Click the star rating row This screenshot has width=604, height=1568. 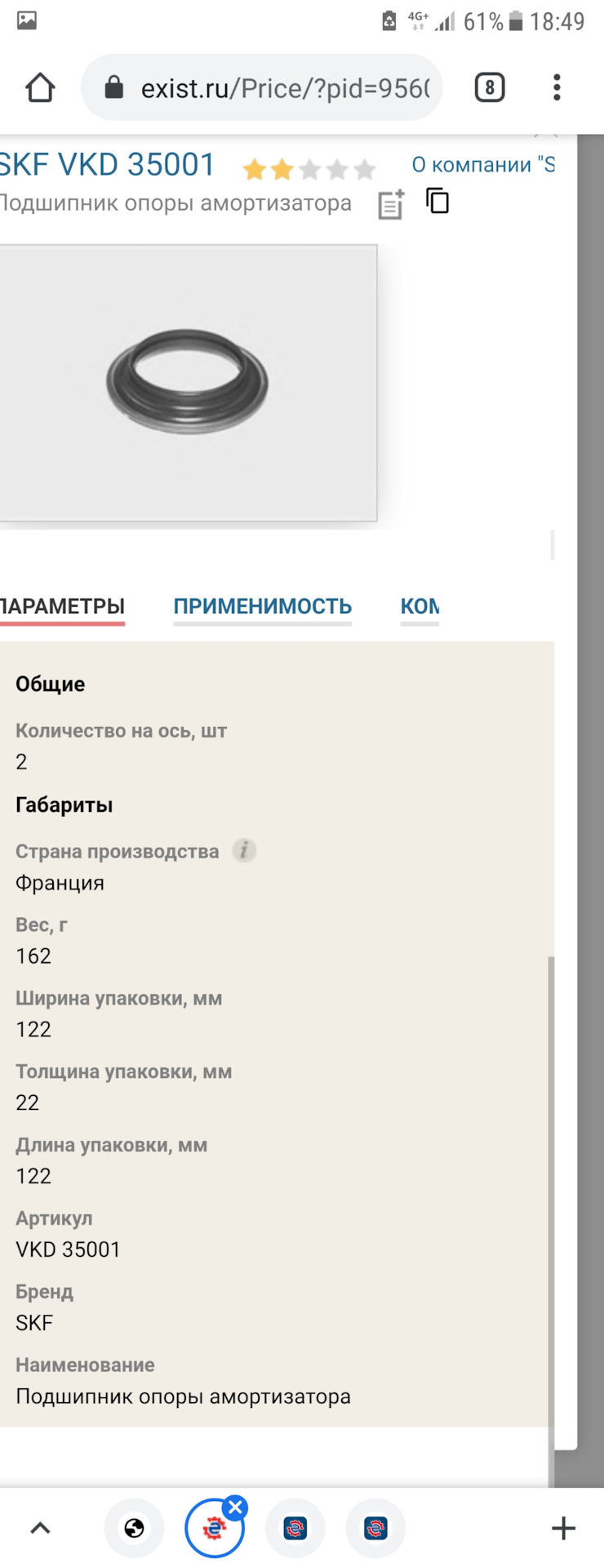309,170
